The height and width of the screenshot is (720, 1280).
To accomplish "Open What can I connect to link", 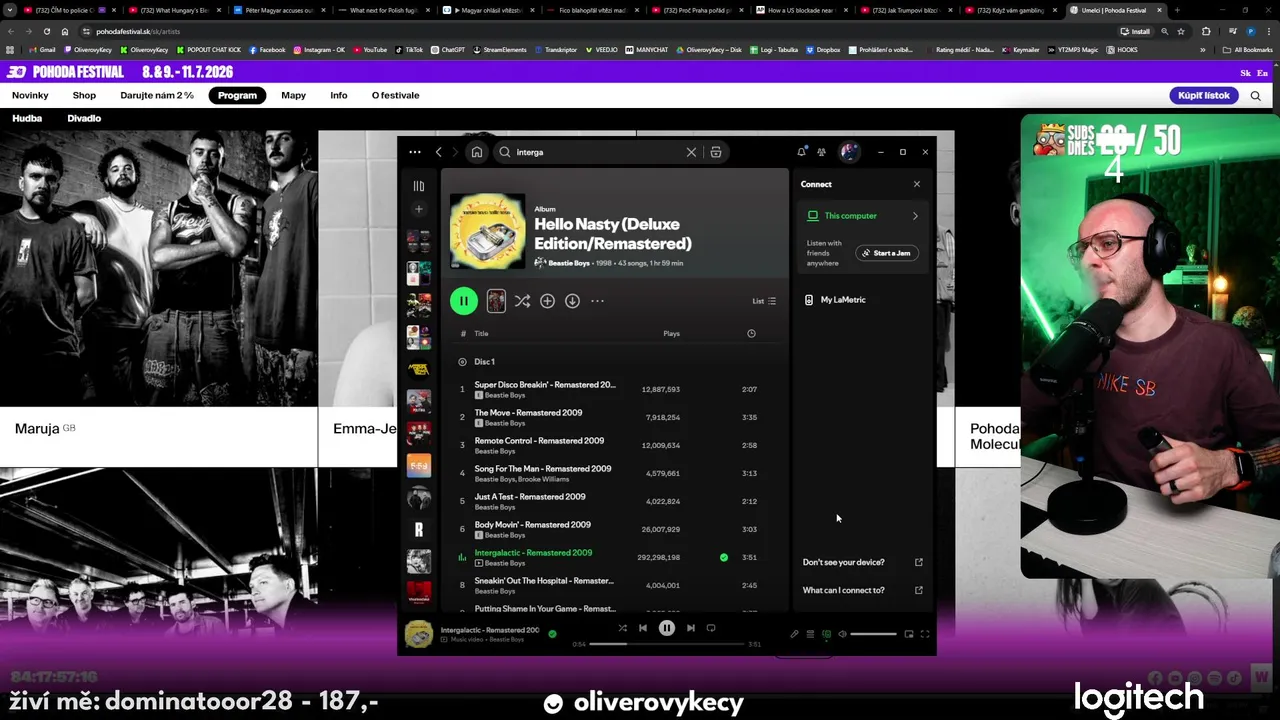I will click(x=863, y=590).
